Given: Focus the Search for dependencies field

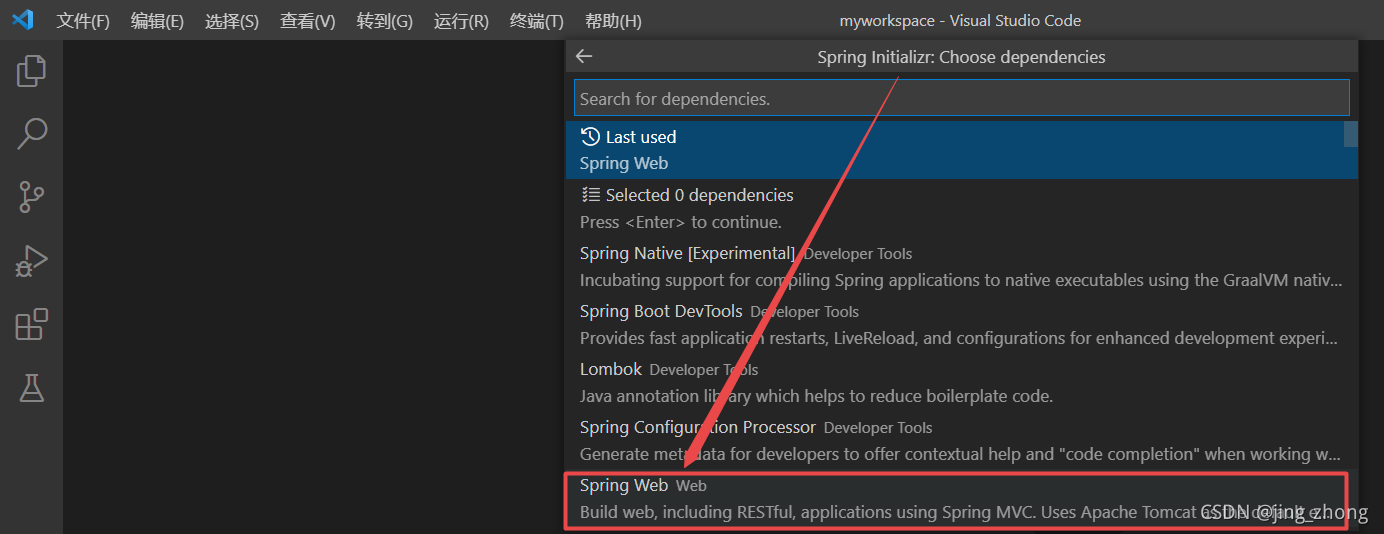Looking at the screenshot, I should coord(961,99).
